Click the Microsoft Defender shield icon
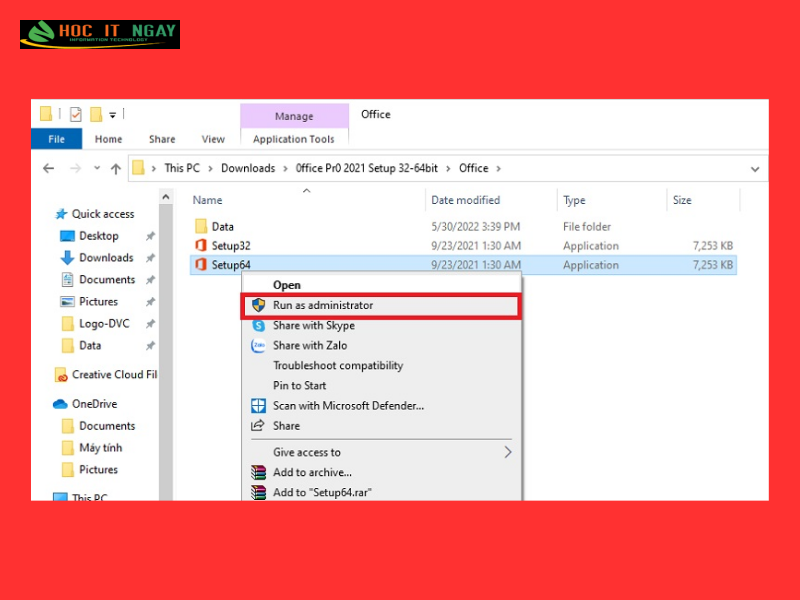The width and height of the screenshot is (800, 600). pos(259,406)
